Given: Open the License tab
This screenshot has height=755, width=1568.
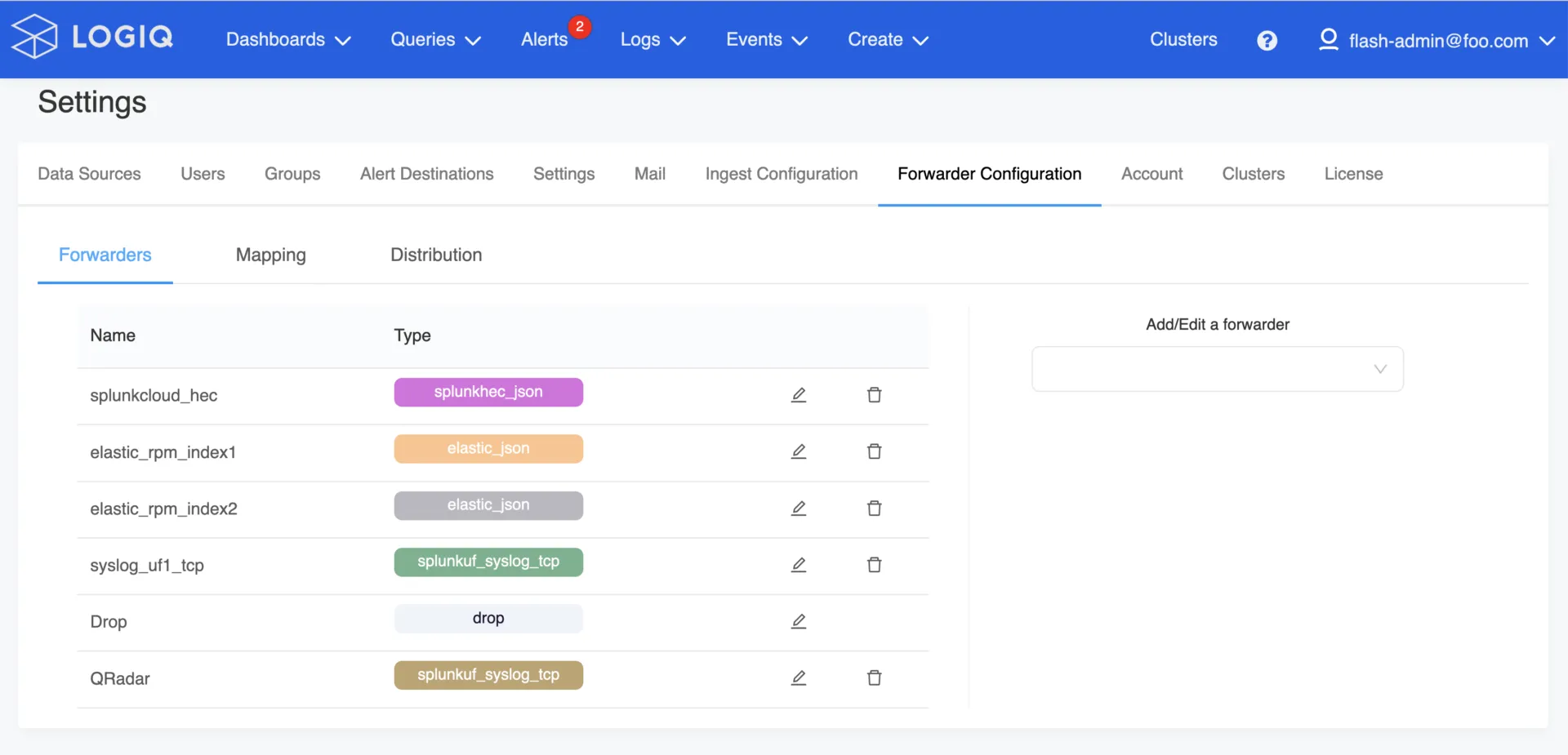Looking at the screenshot, I should click(1353, 174).
